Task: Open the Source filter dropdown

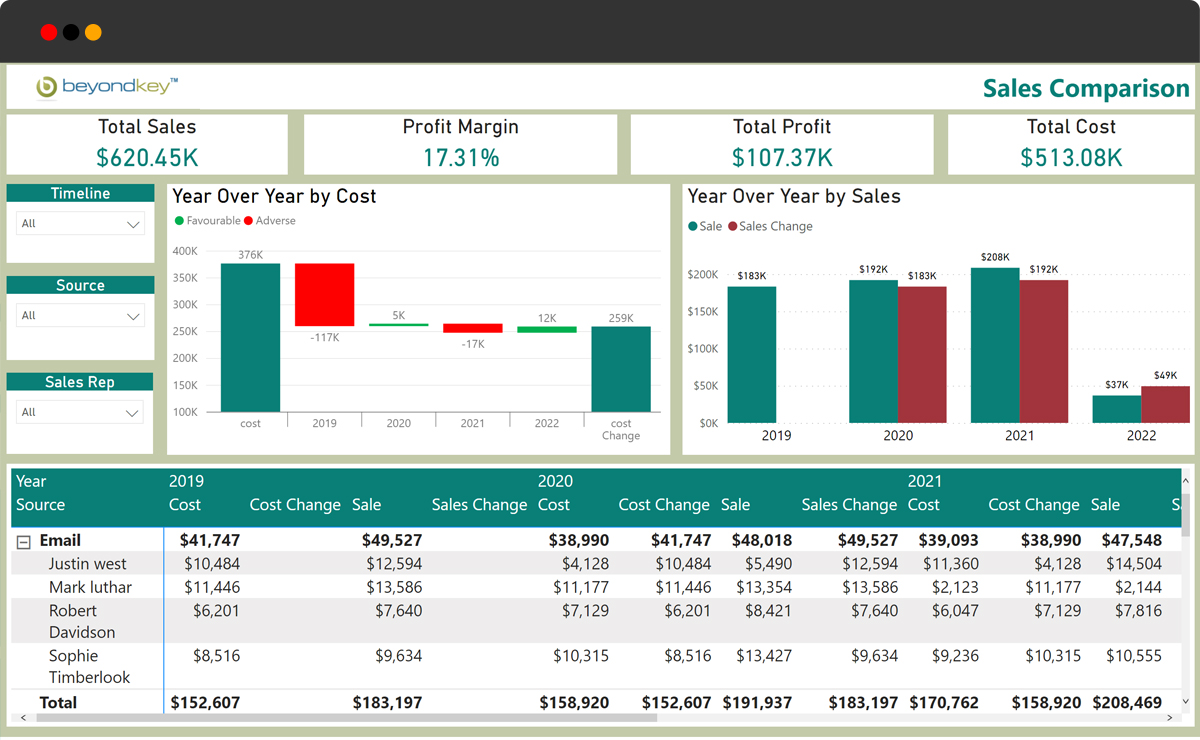Action: pyautogui.click(x=81, y=316)
